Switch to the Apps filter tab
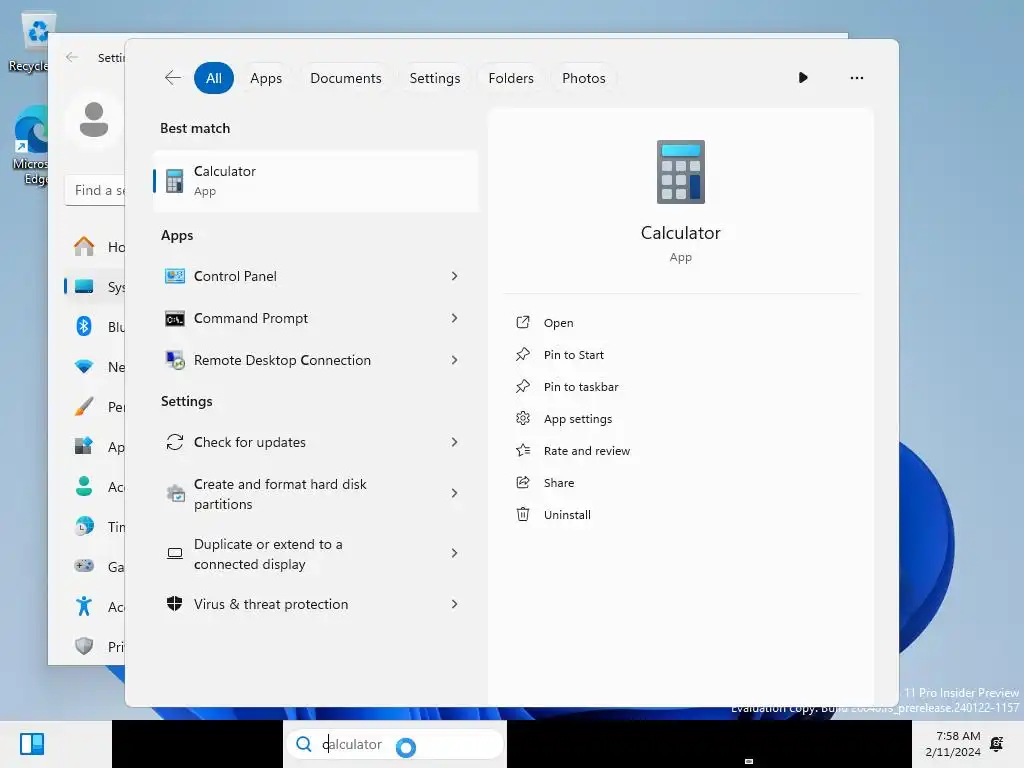 pos(266,78)
